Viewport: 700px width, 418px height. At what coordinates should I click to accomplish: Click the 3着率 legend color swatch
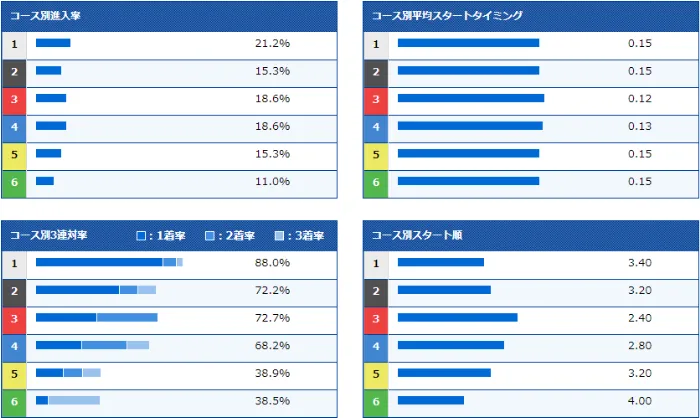click(x=280, y=236)
